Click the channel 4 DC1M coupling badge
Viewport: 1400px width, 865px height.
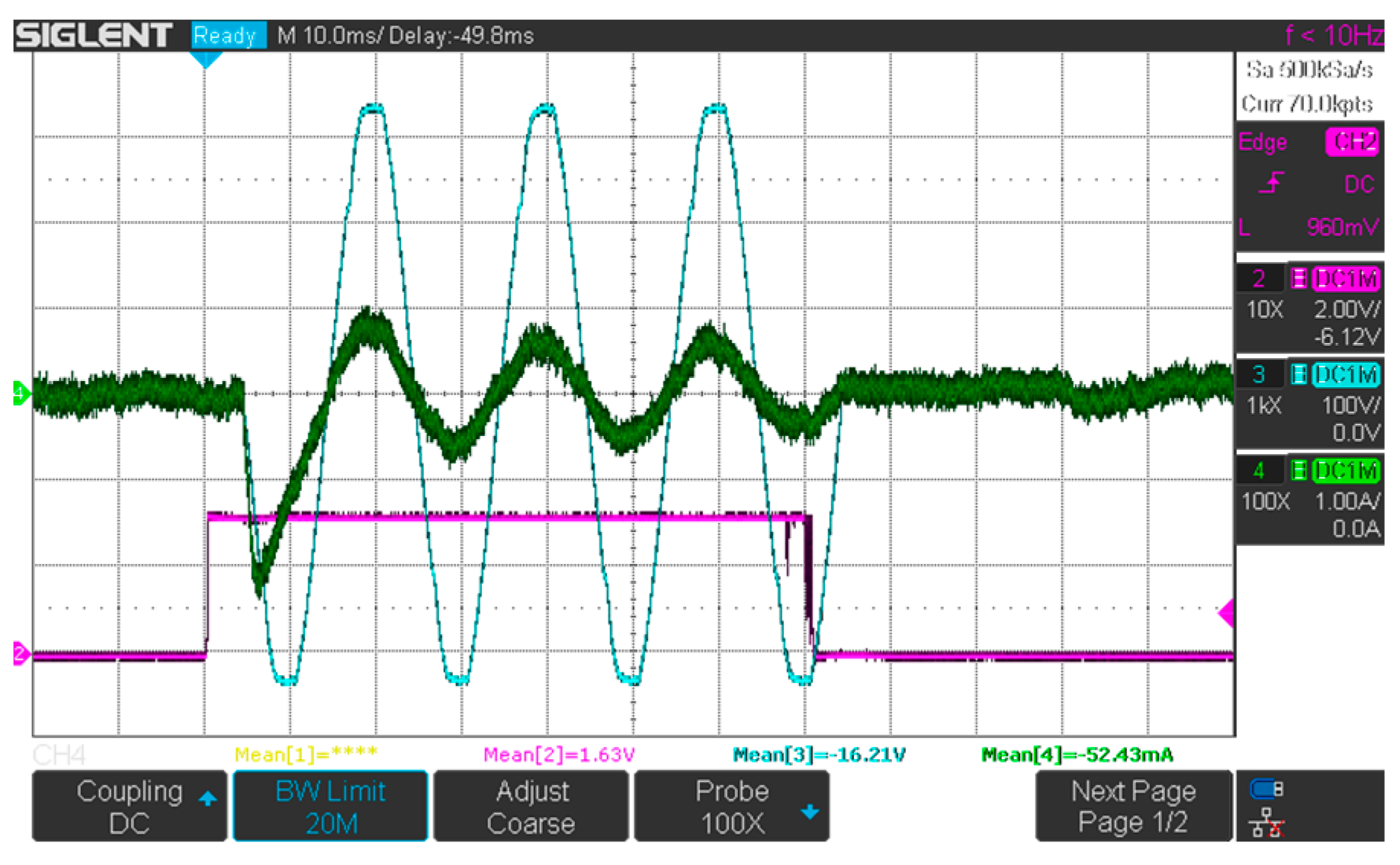pyautogui.click(x=1347, y=470)
